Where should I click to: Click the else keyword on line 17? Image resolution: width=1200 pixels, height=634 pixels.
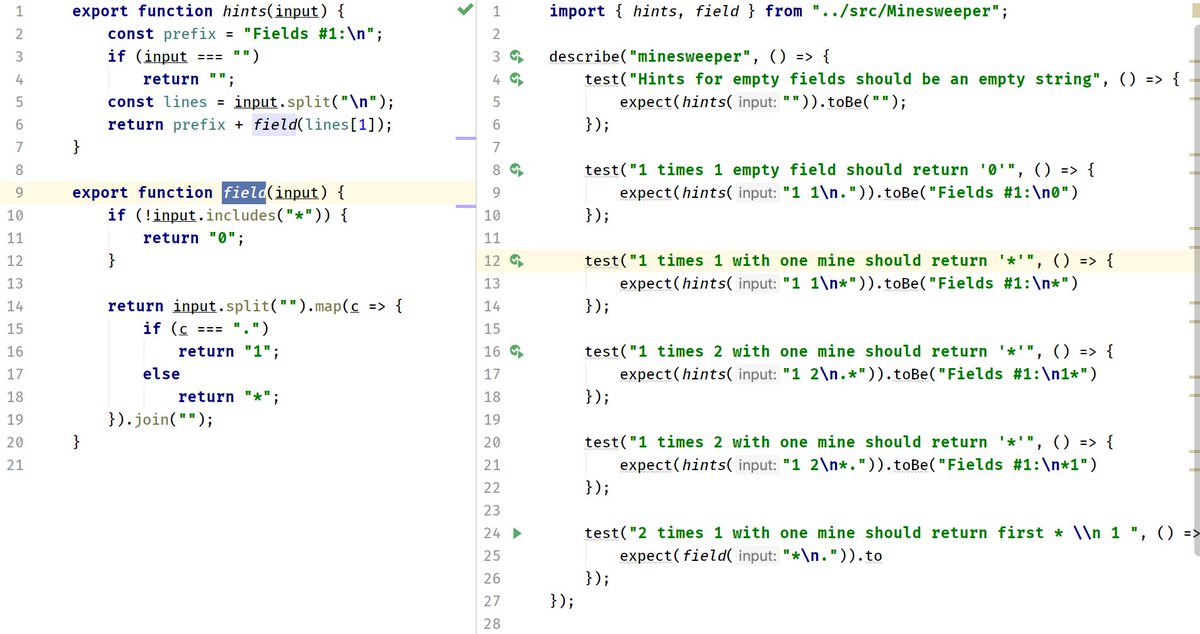coord(161,374)
